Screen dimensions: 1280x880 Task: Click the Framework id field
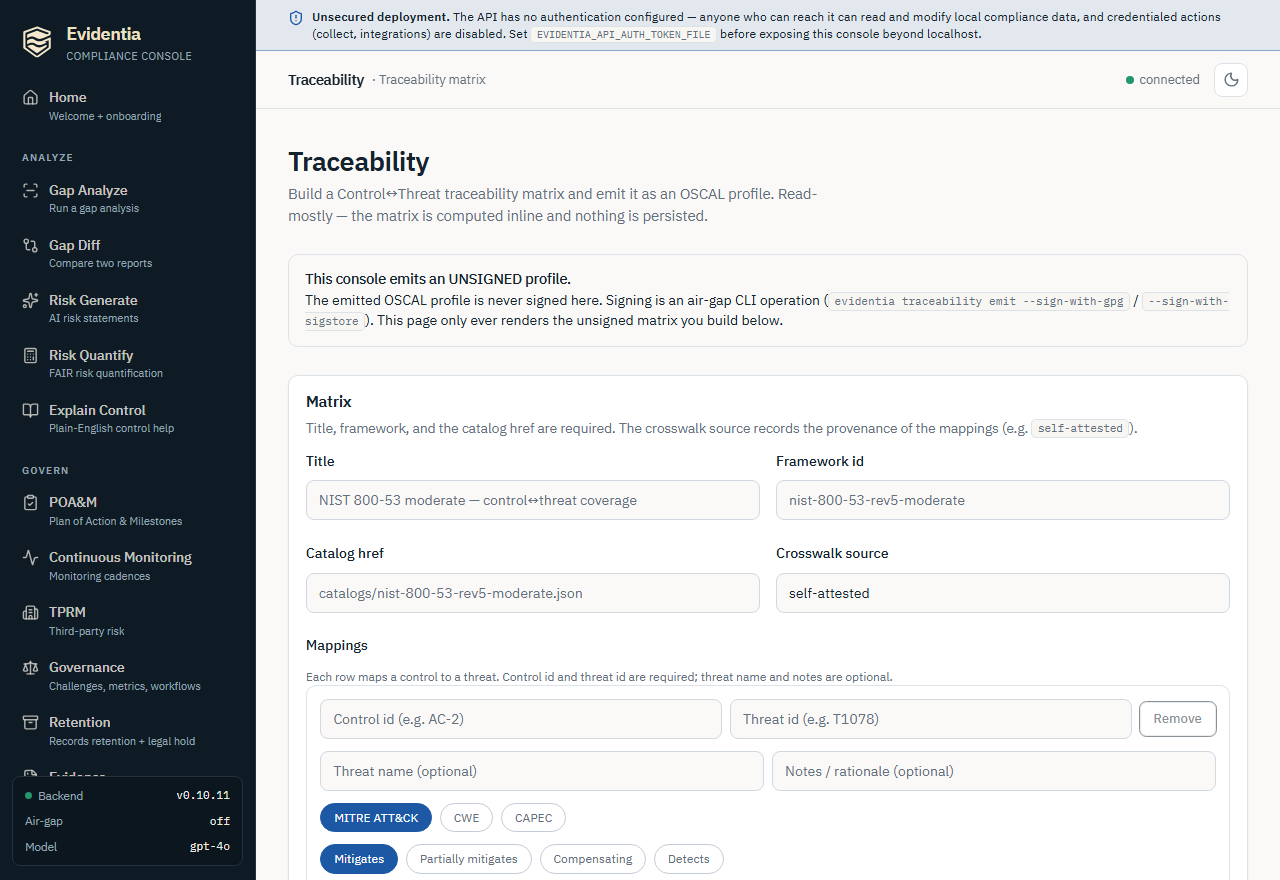coord(1003,500)
